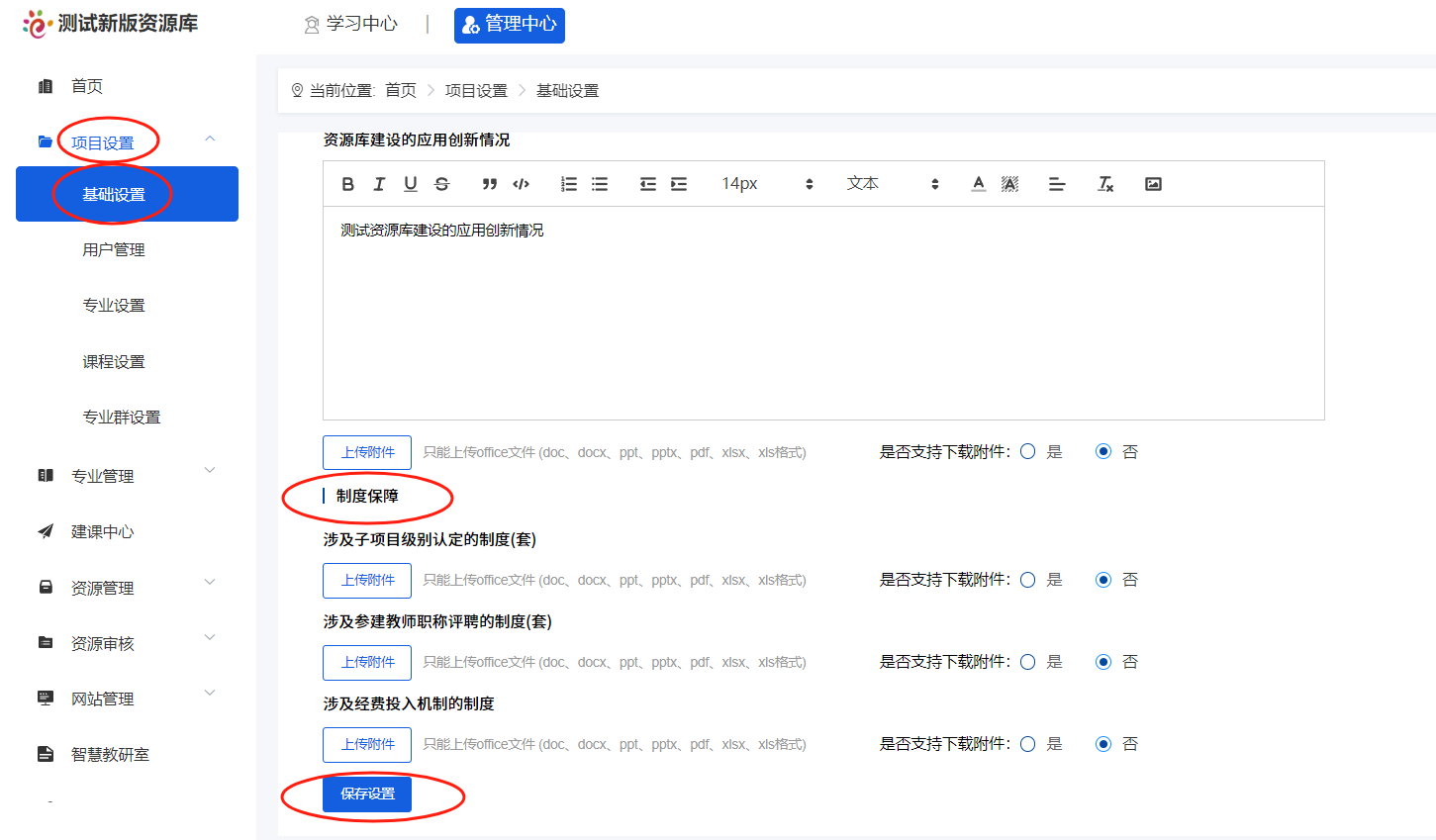This screenshot has width=1436, height=840.
Task: Insert a blockquote in the editor
Action: (x=489, y=184)
